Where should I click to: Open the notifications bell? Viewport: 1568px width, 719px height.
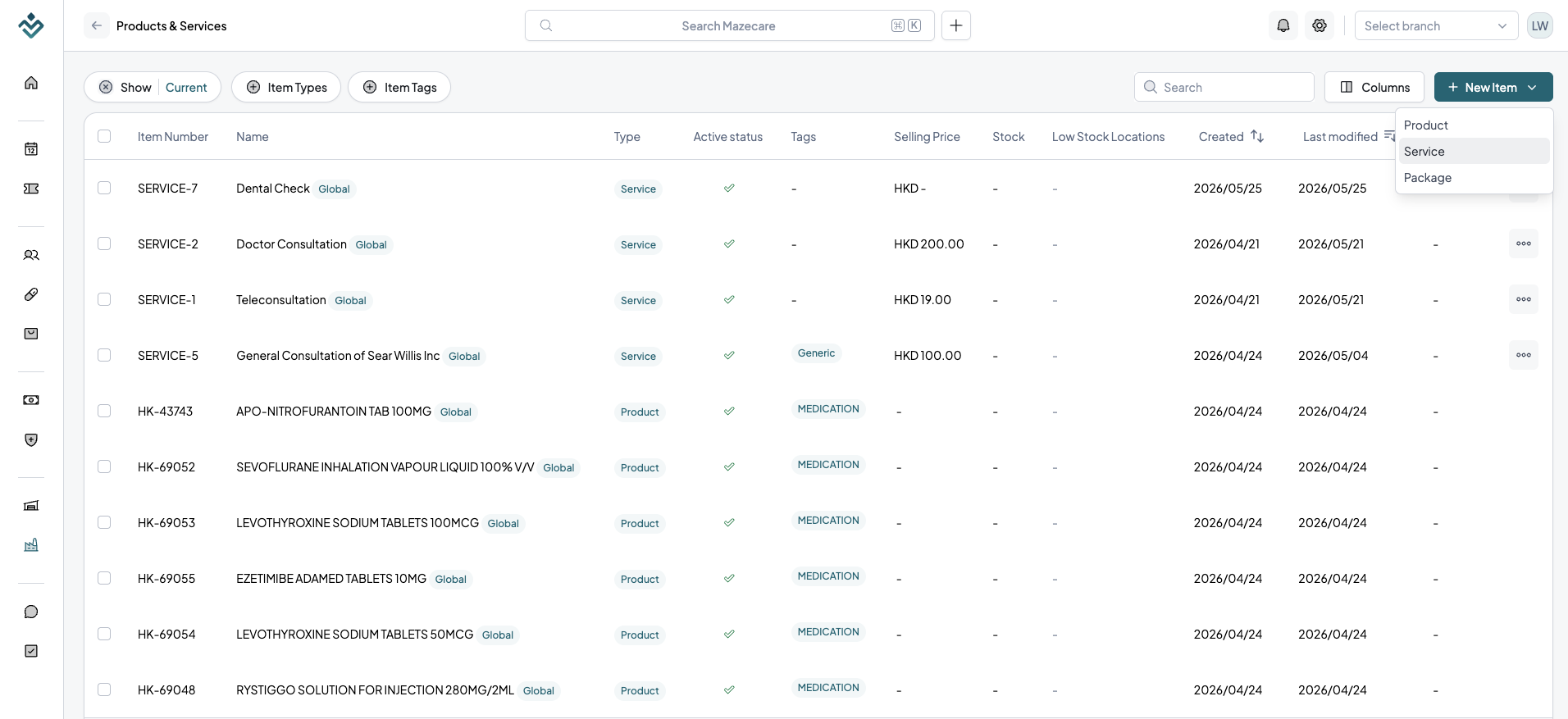click(x=1283, y=25)
